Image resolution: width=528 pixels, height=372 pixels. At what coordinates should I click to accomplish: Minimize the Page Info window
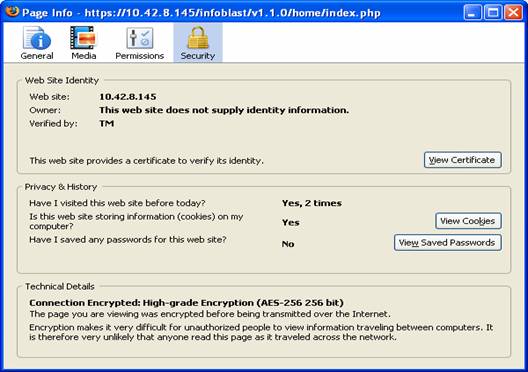472,13
